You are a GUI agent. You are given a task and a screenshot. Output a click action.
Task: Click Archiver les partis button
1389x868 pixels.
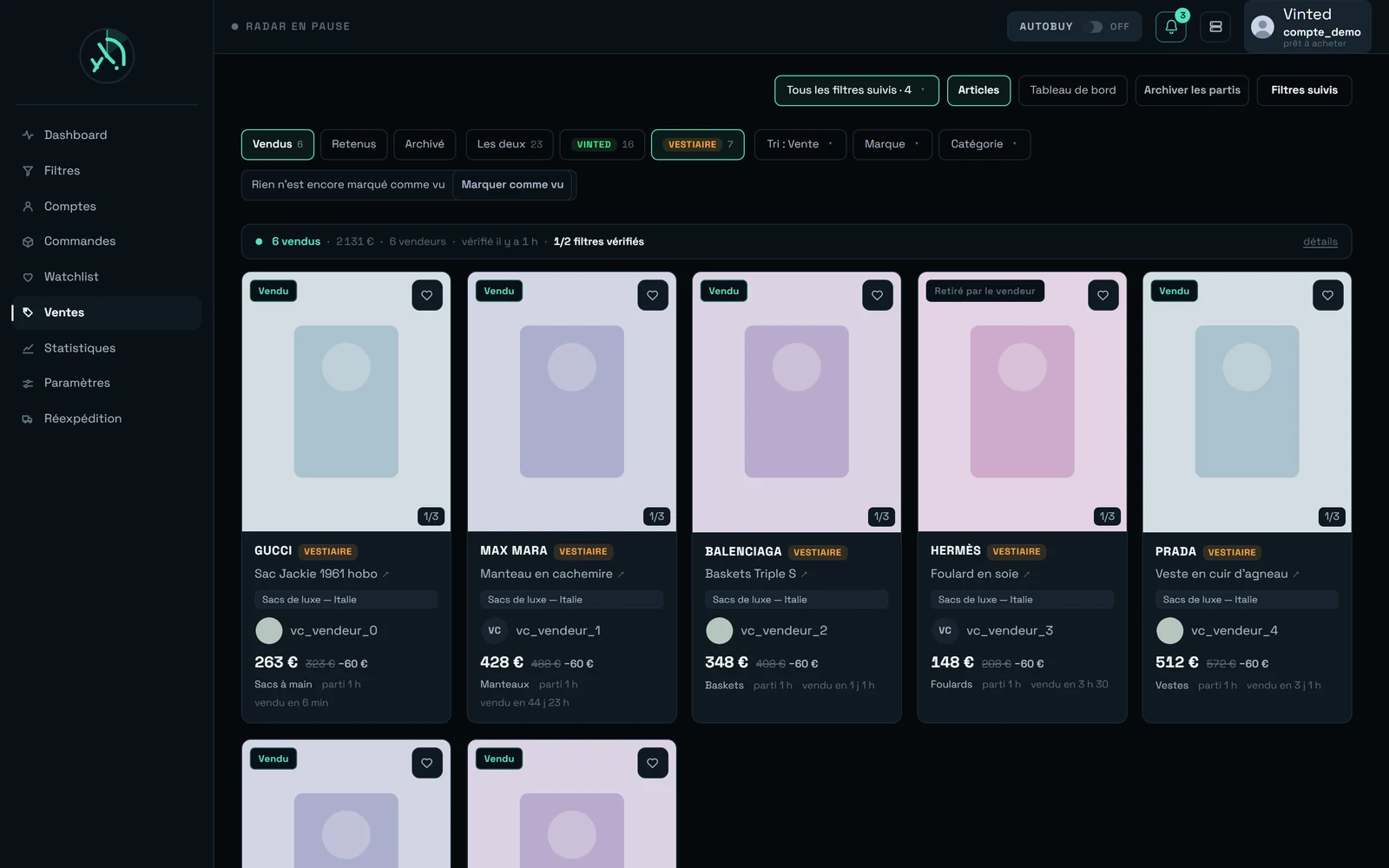coord(1192,90)
